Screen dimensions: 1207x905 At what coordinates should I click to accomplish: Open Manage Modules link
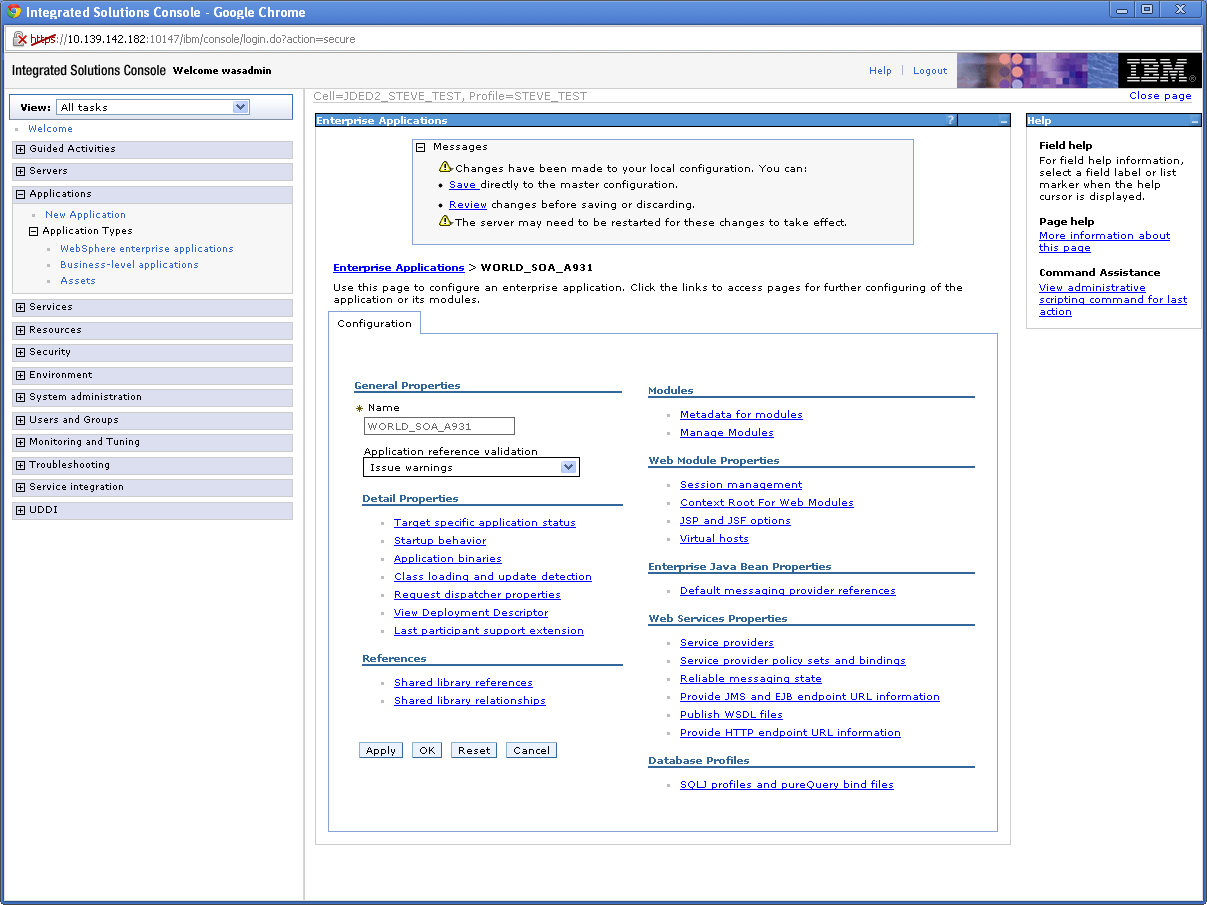[x=727, y=433]
